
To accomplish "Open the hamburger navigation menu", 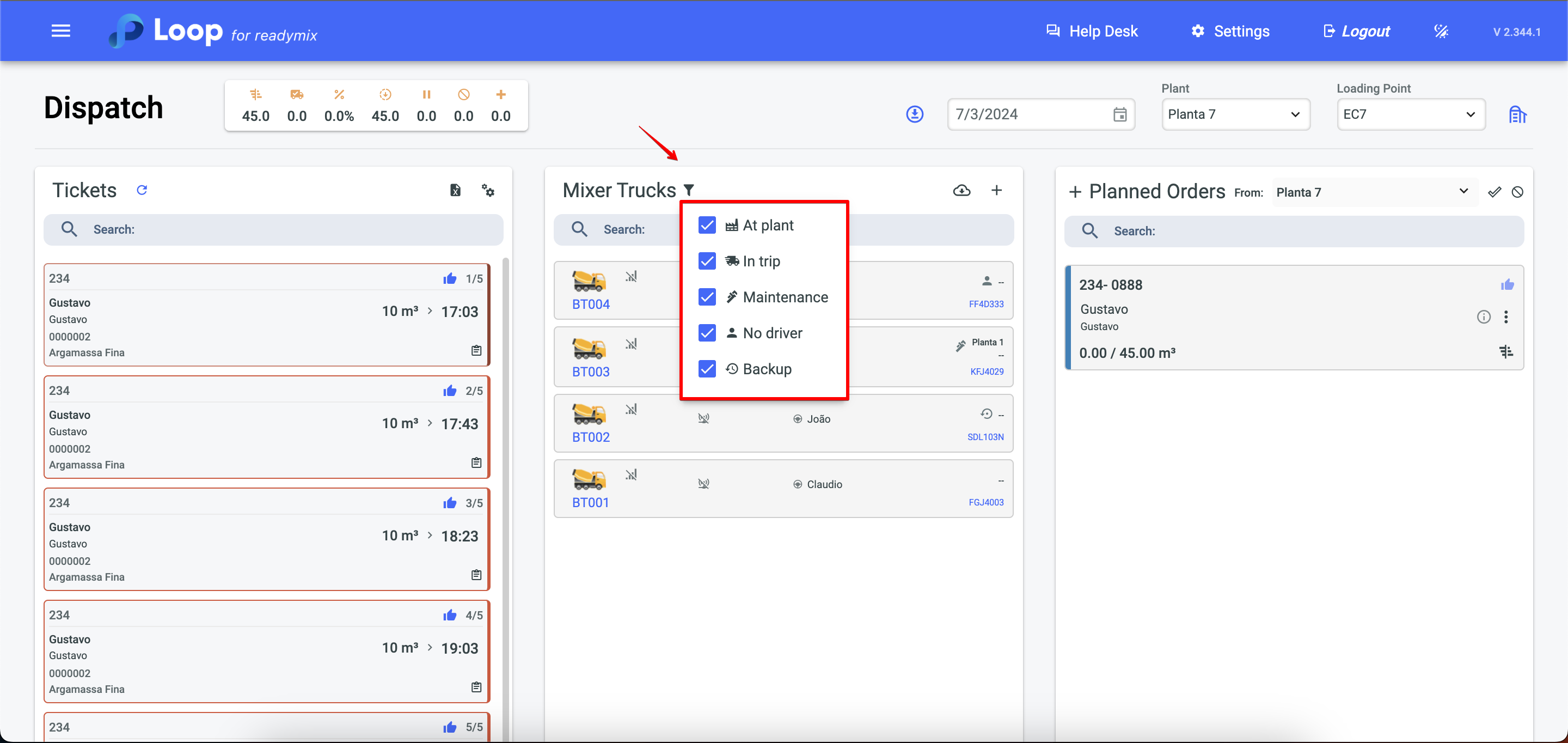I will coord(61,31).
